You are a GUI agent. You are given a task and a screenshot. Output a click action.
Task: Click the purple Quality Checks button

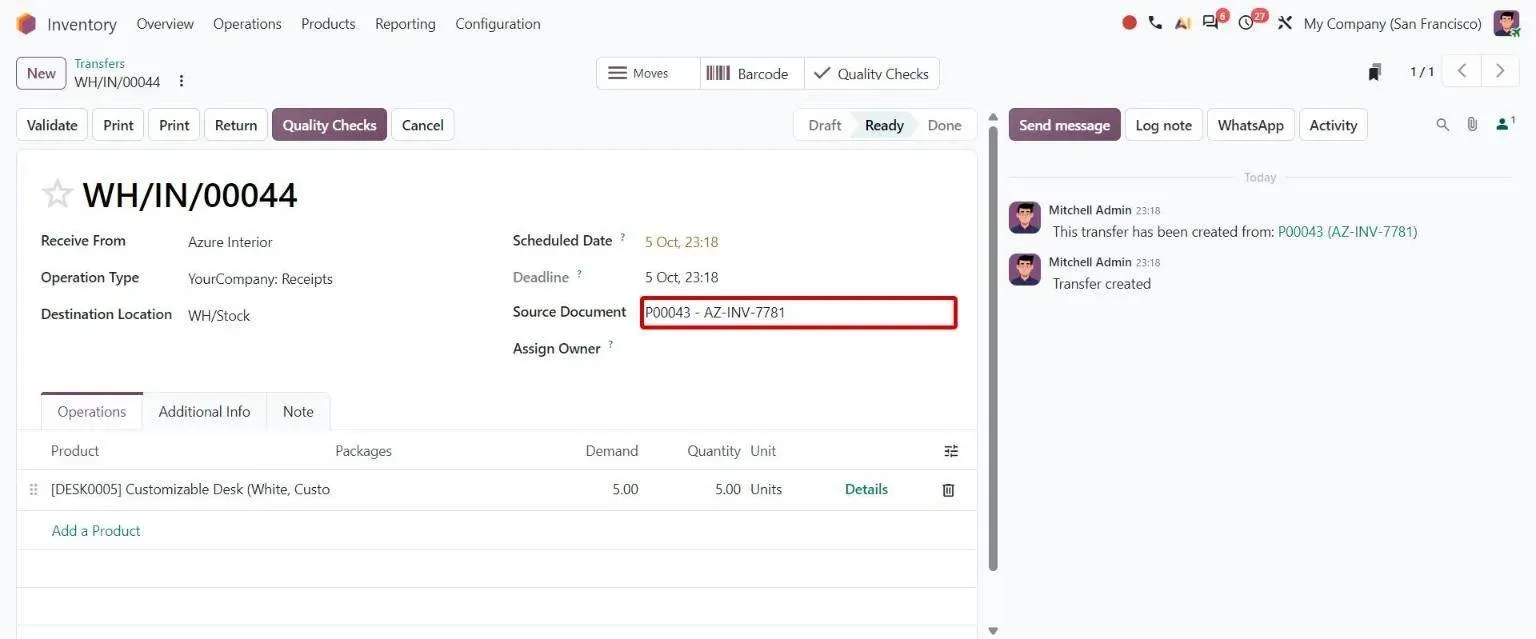click(x=329, y=125)
